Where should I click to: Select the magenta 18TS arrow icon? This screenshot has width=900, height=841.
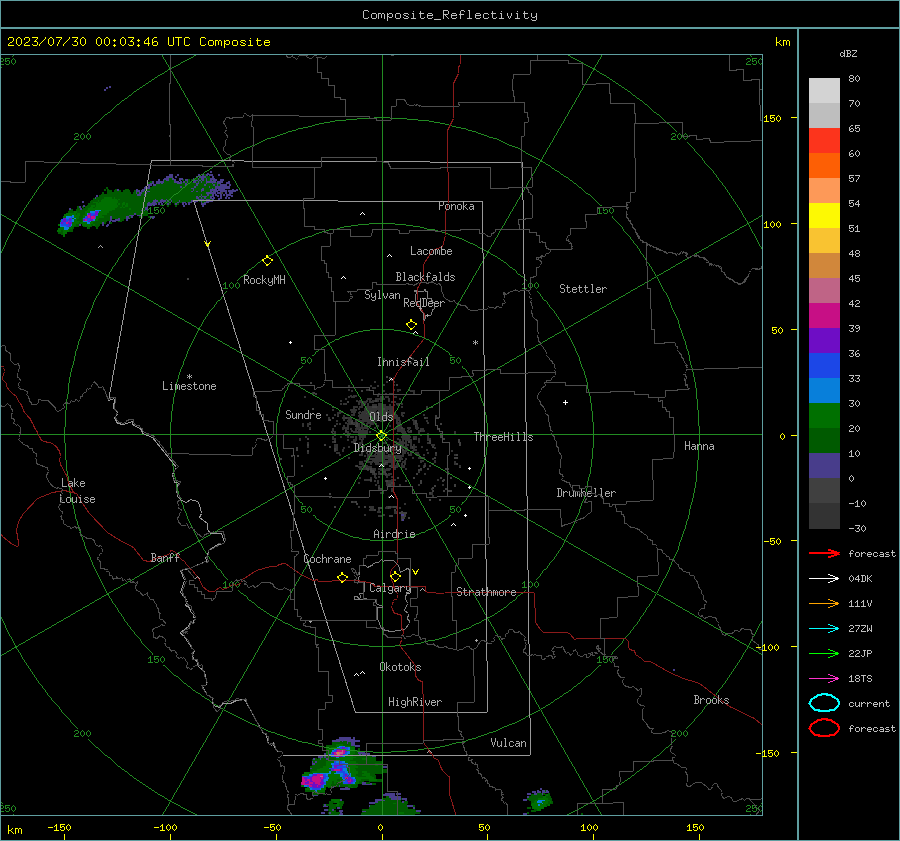pos(824,679)
